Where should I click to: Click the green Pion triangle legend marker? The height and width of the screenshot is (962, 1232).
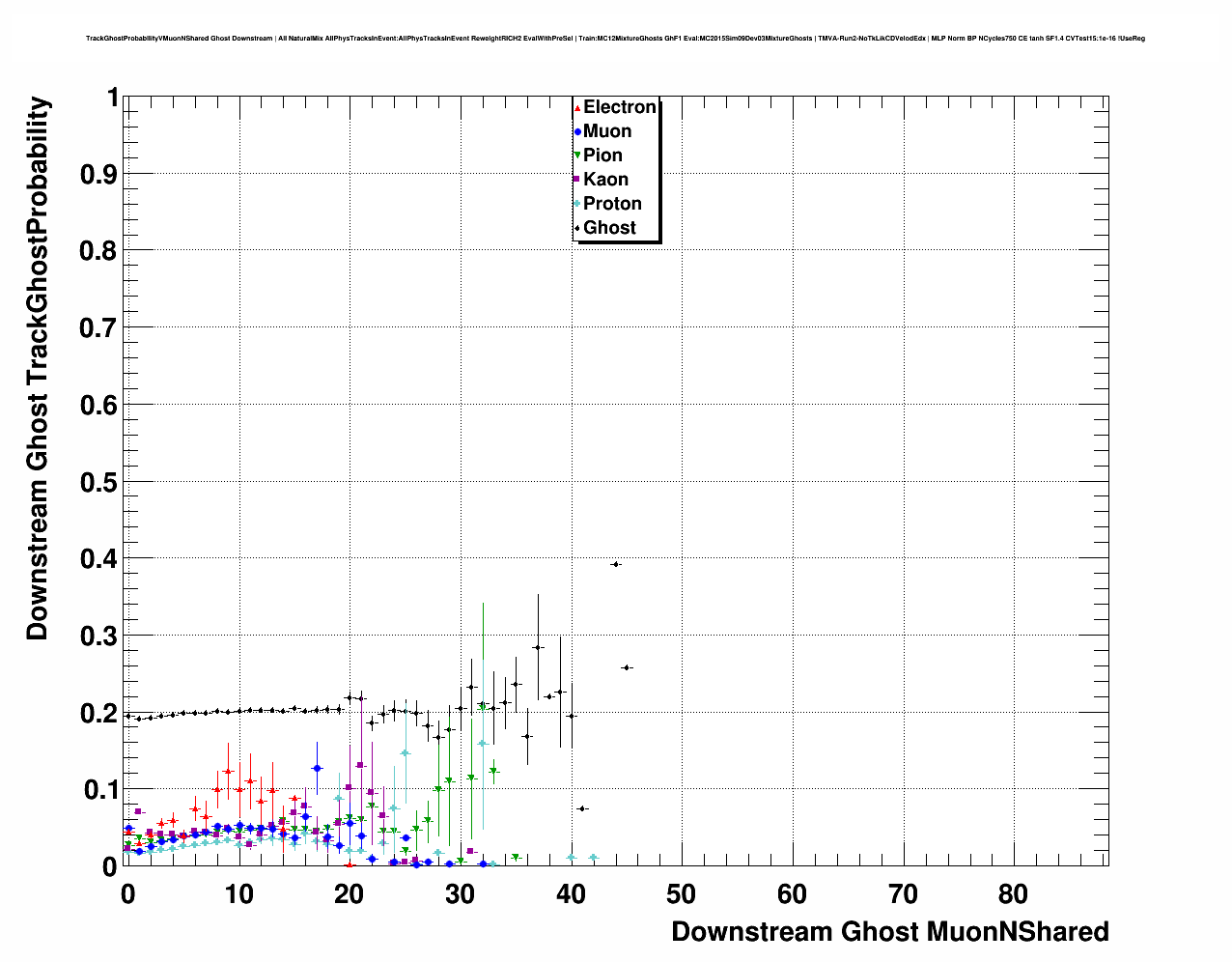point(577,156)
